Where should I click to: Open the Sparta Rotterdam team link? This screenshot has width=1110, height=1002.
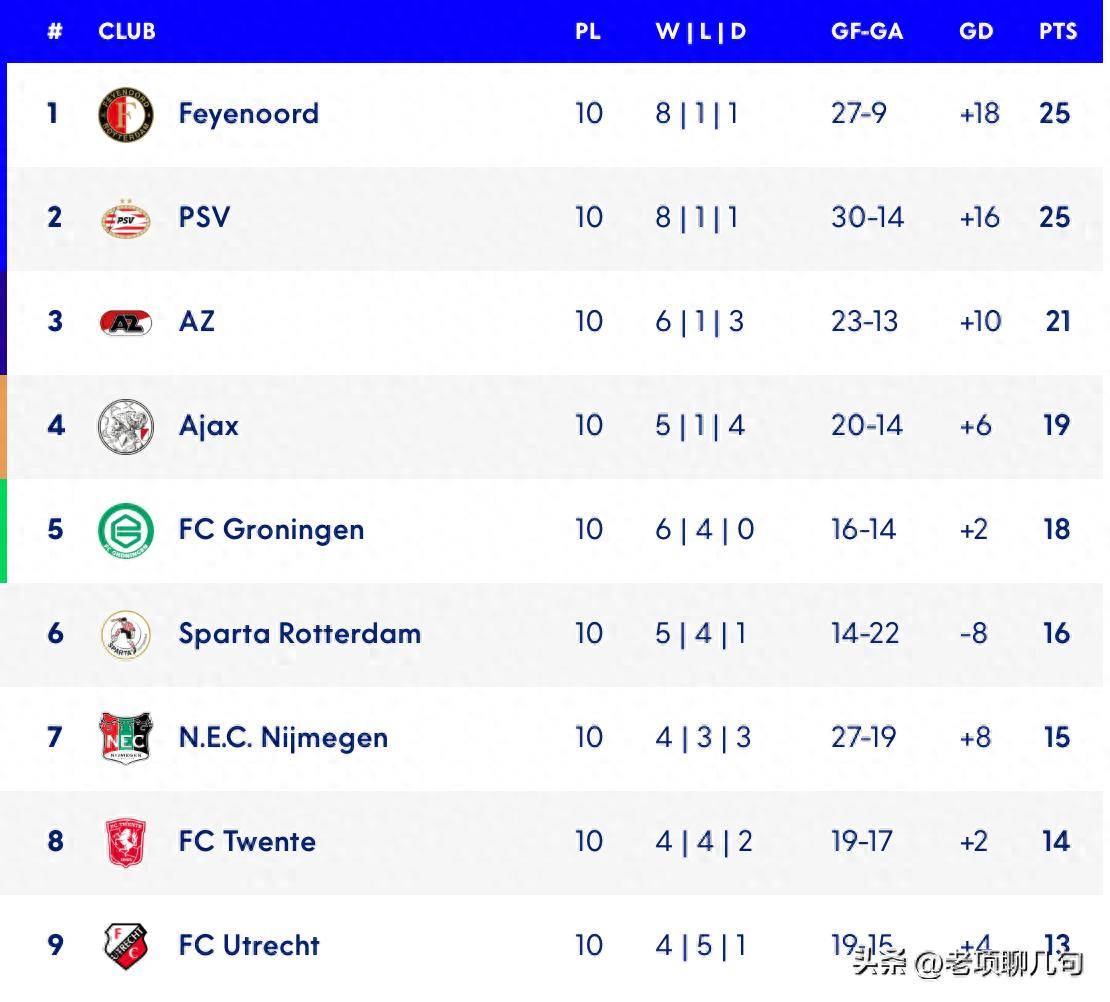[300, 634]
